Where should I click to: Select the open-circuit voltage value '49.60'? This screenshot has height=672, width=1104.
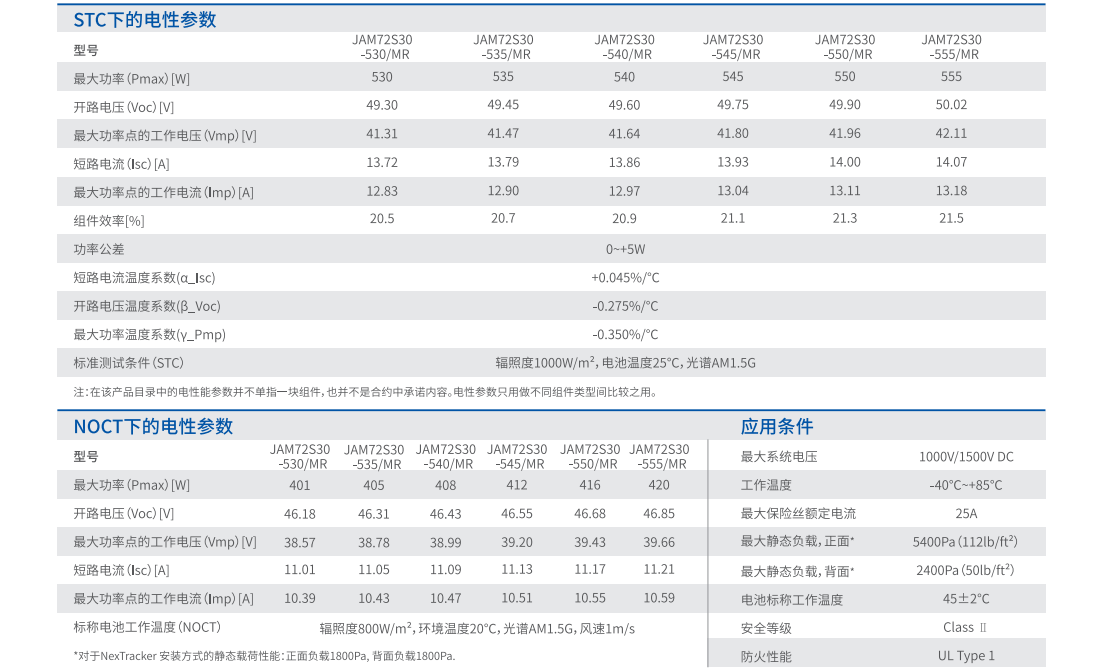coord(625,105)
